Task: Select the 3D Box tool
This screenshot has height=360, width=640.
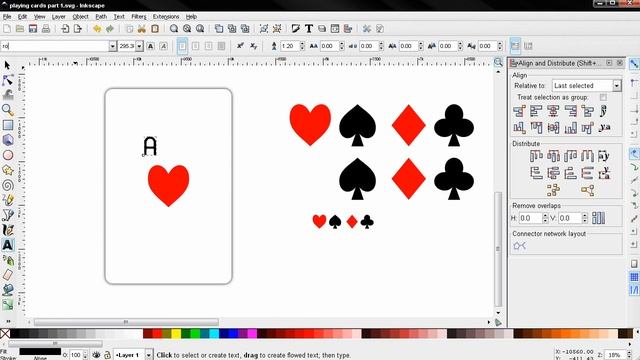Action: (x=7, y=140)
